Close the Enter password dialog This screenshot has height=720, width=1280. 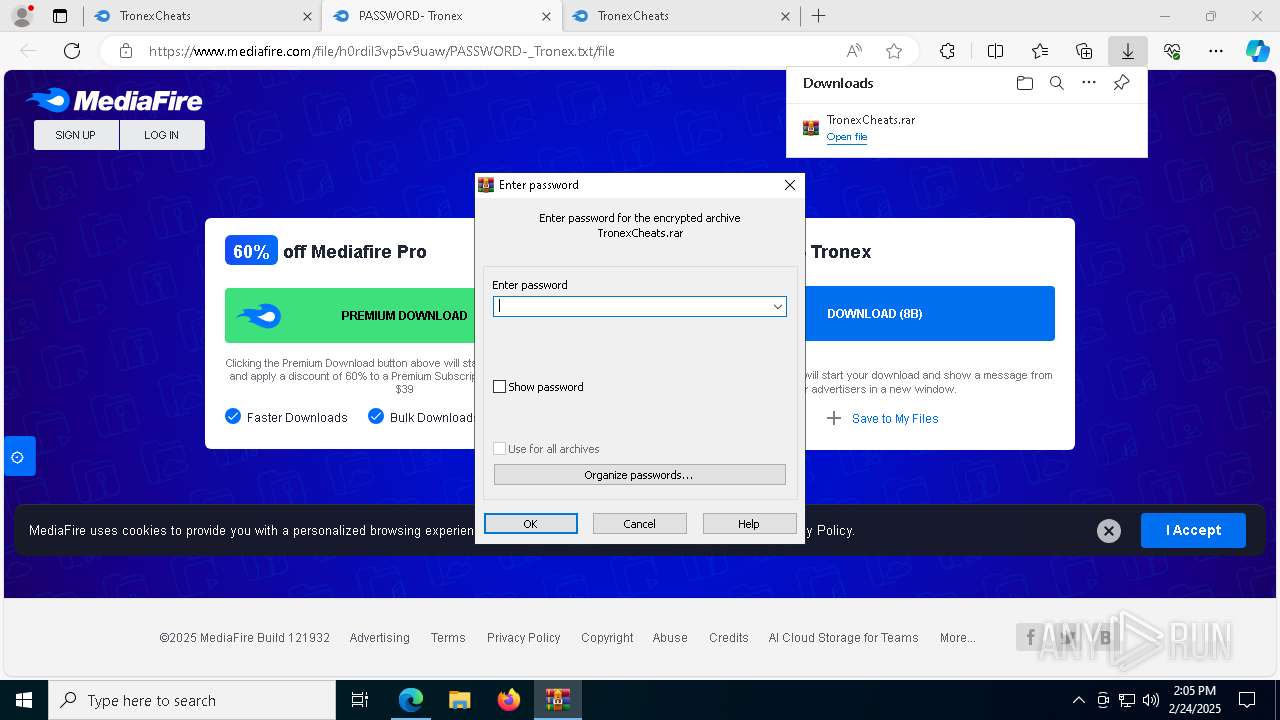click(790, 185)
